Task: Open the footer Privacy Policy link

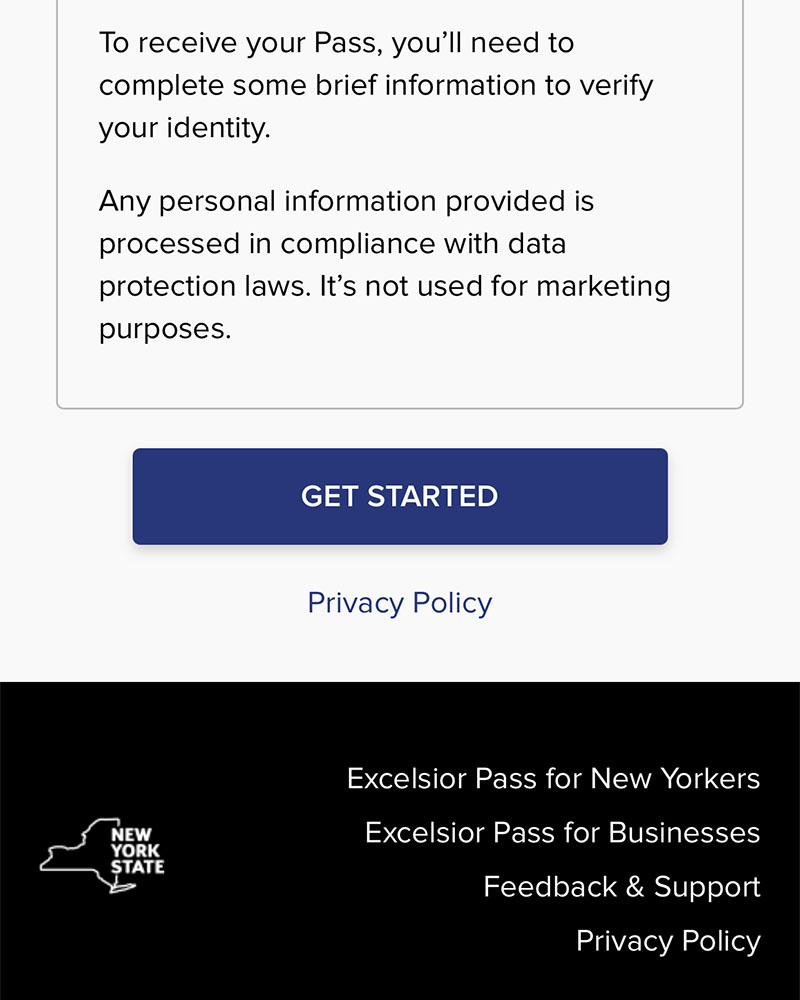Action: [x=668, y=941]
